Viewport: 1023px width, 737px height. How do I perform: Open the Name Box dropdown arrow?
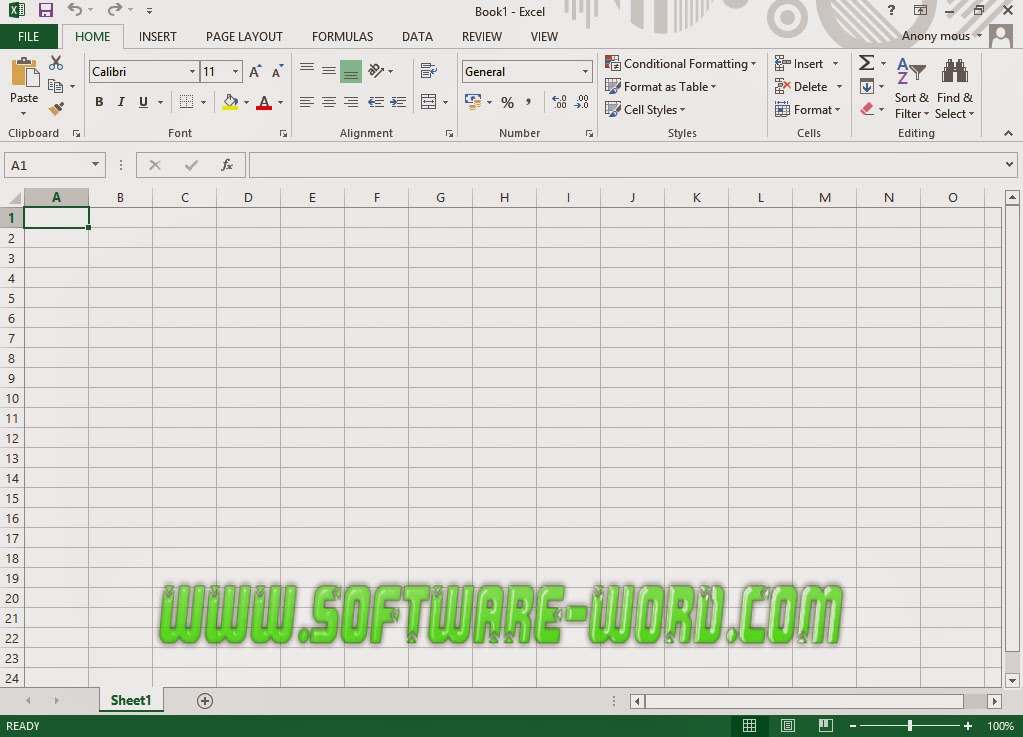tap(95, 164)
